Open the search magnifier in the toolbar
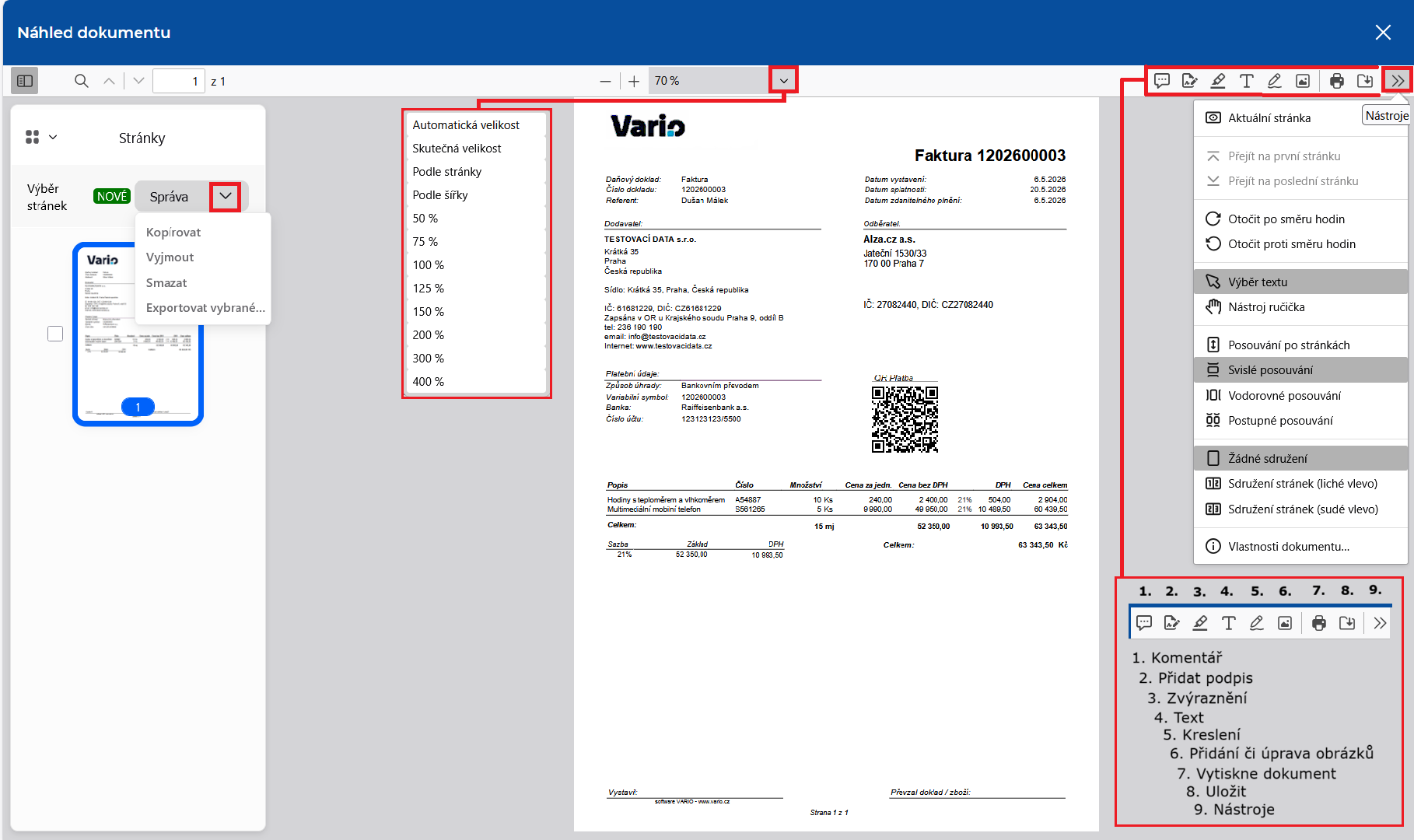Viewport: 1414px width, 840px height. 81,81
